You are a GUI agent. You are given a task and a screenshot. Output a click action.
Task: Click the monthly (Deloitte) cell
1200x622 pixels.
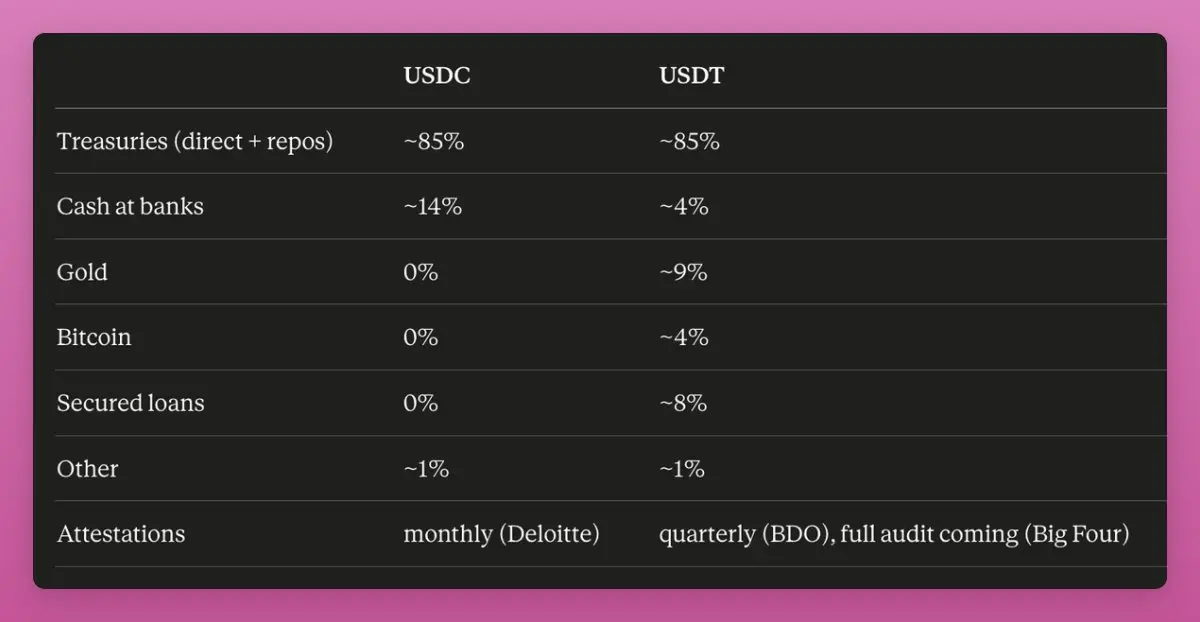point(501,534)
